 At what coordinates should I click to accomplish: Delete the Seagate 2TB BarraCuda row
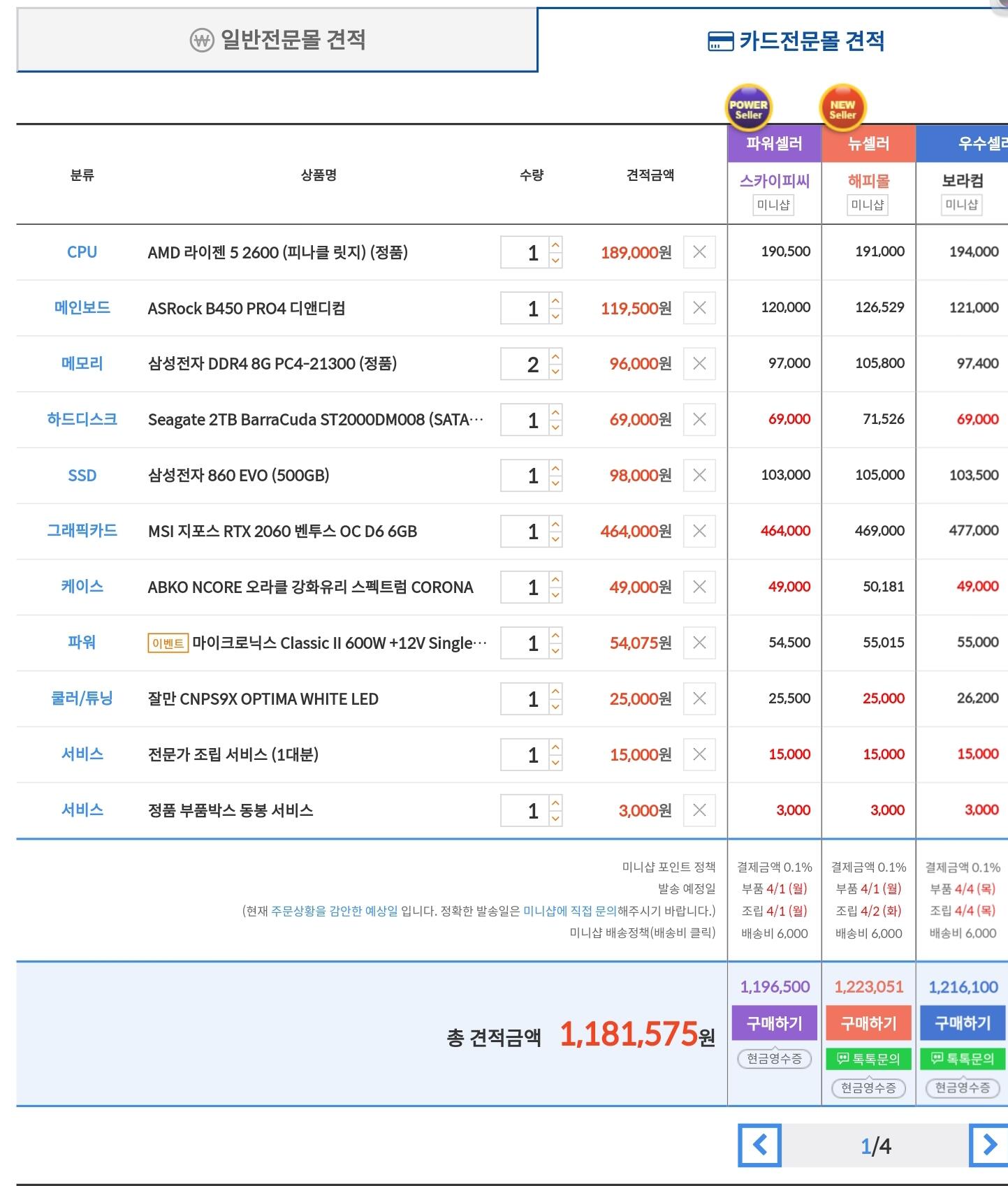(699, 420)
